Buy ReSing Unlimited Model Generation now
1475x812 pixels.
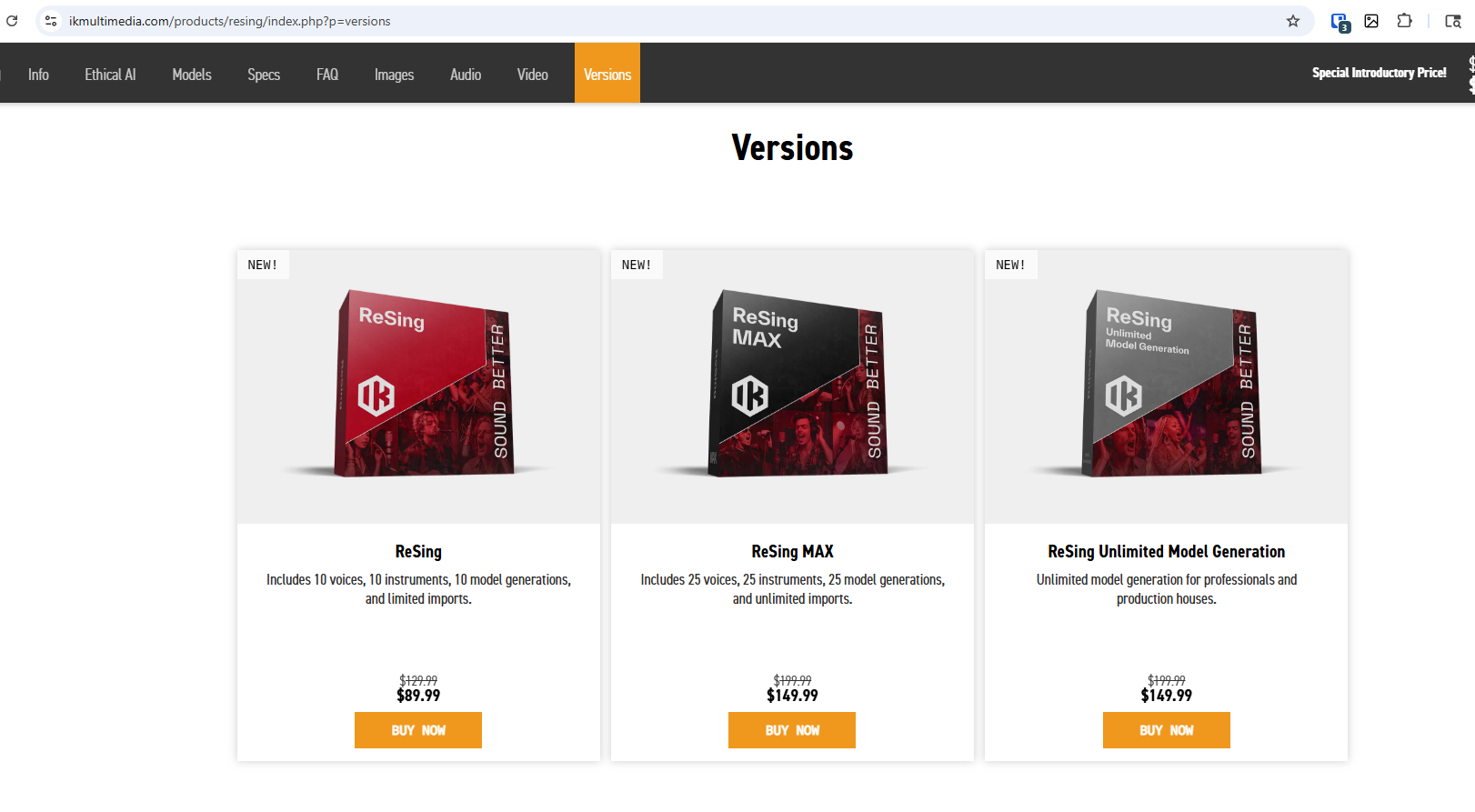point(1166,730)
